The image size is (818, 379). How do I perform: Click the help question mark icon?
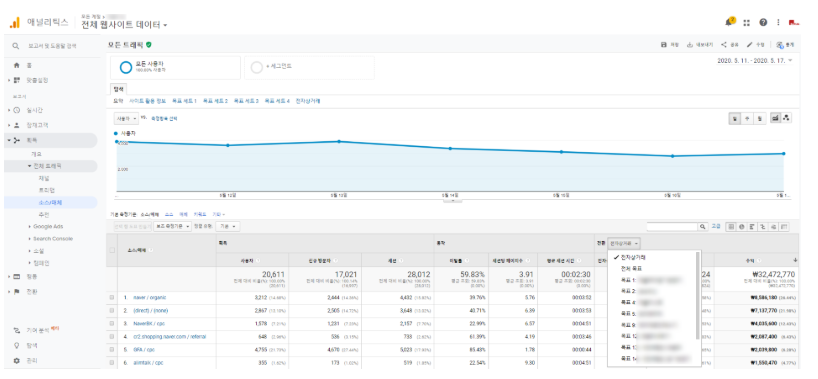(x=763, y=22)
